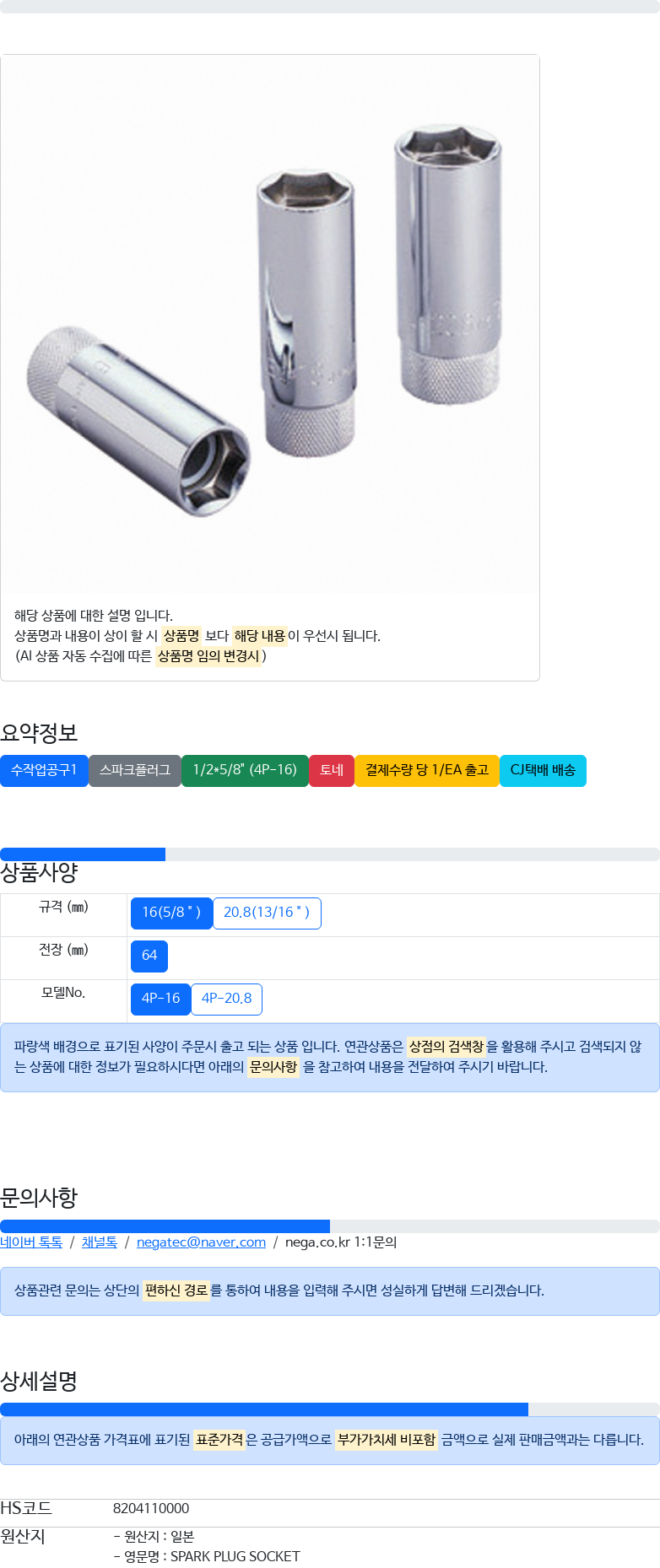Select the 수작업공구1 category tag
660x1568 pixels.
pyautogui.click(x=44, y=770)
